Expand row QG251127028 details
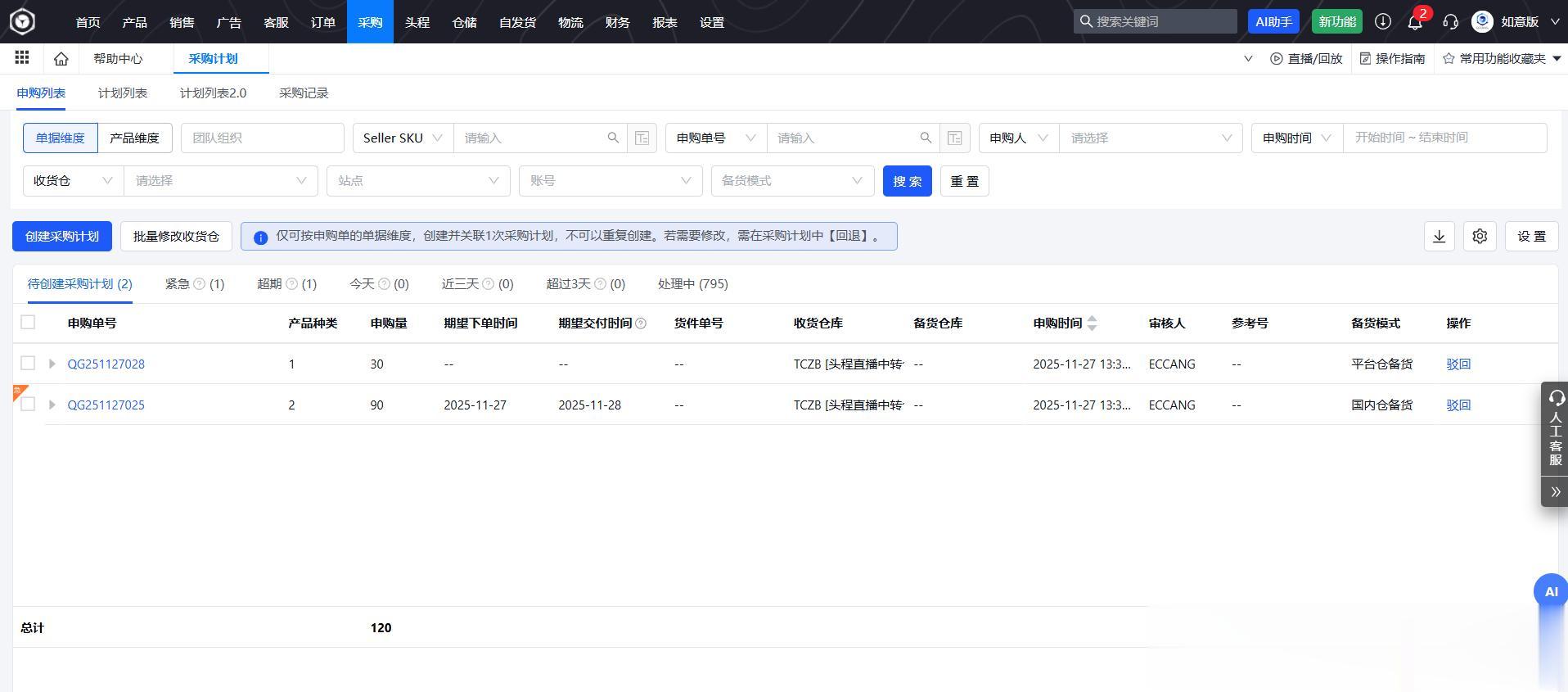This screenshot has height=692, width=1568. [52, 364]
